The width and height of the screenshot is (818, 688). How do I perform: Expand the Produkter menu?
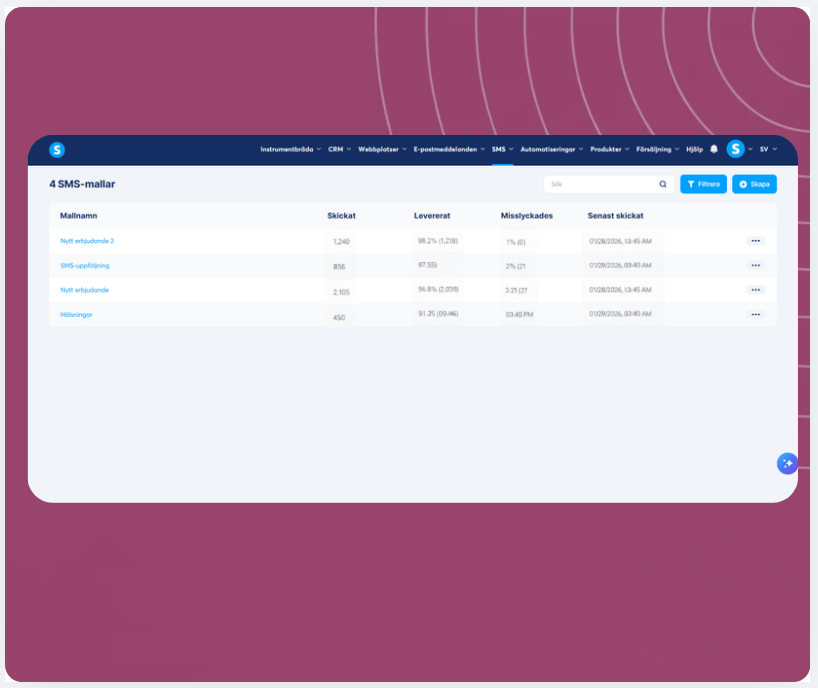coord(609,149)
